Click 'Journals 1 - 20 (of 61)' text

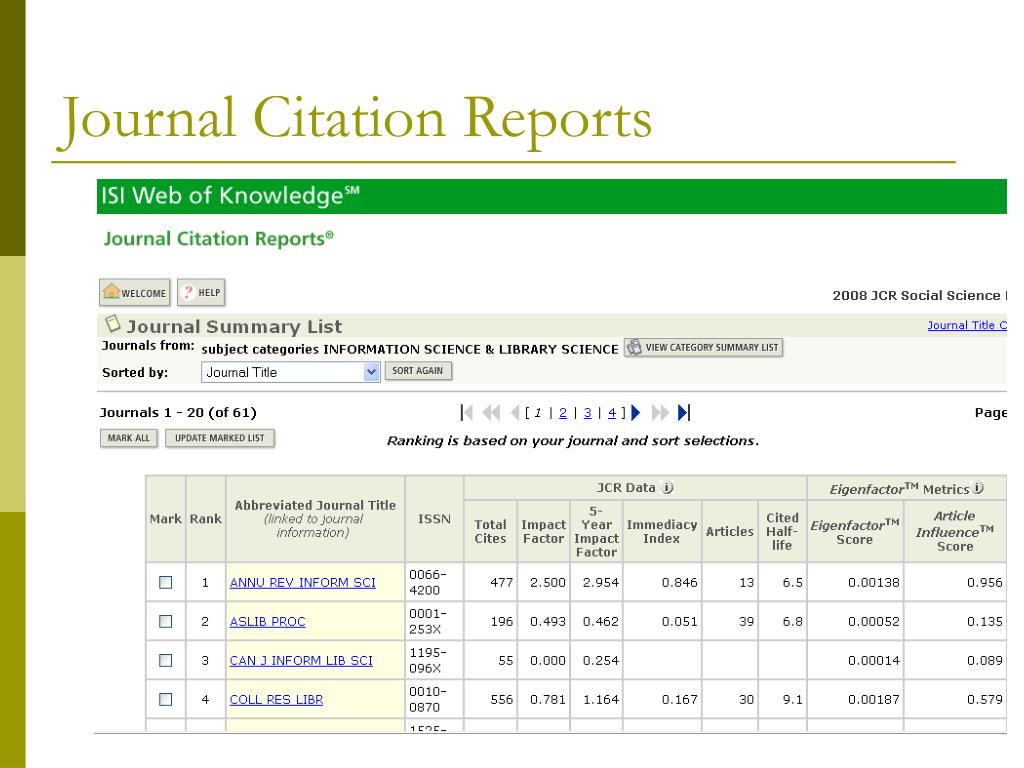178,413
